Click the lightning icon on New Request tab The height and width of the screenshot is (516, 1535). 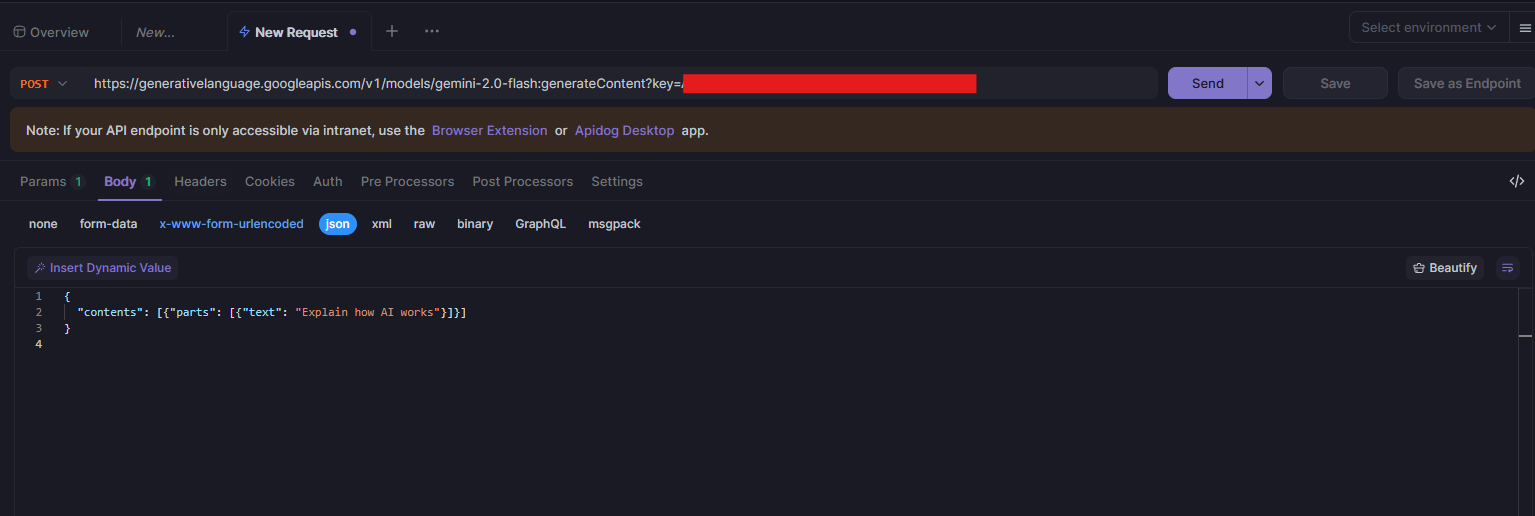coord(244,32)
